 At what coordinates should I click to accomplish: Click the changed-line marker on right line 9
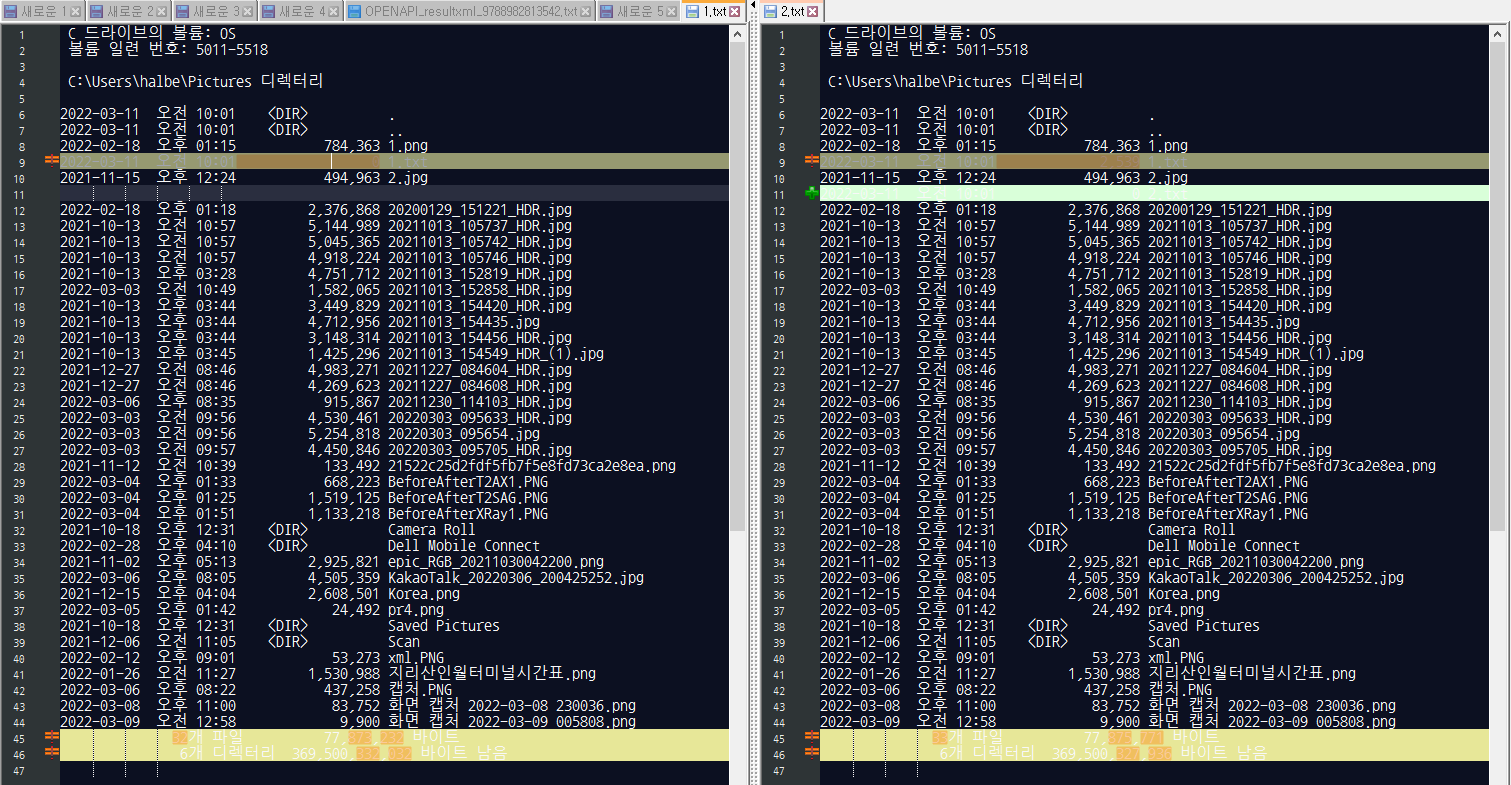click(x=811, y=161)
